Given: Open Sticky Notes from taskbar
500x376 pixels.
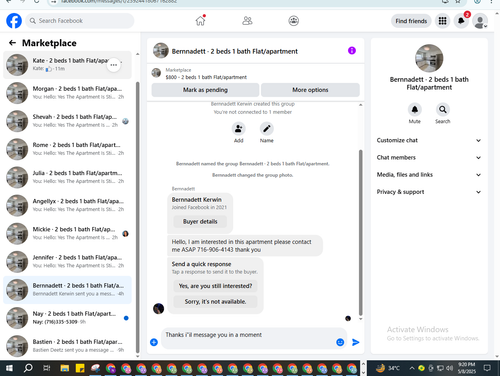Looking at the screenshot, I should pyautogui.click(x=80, y=368).
